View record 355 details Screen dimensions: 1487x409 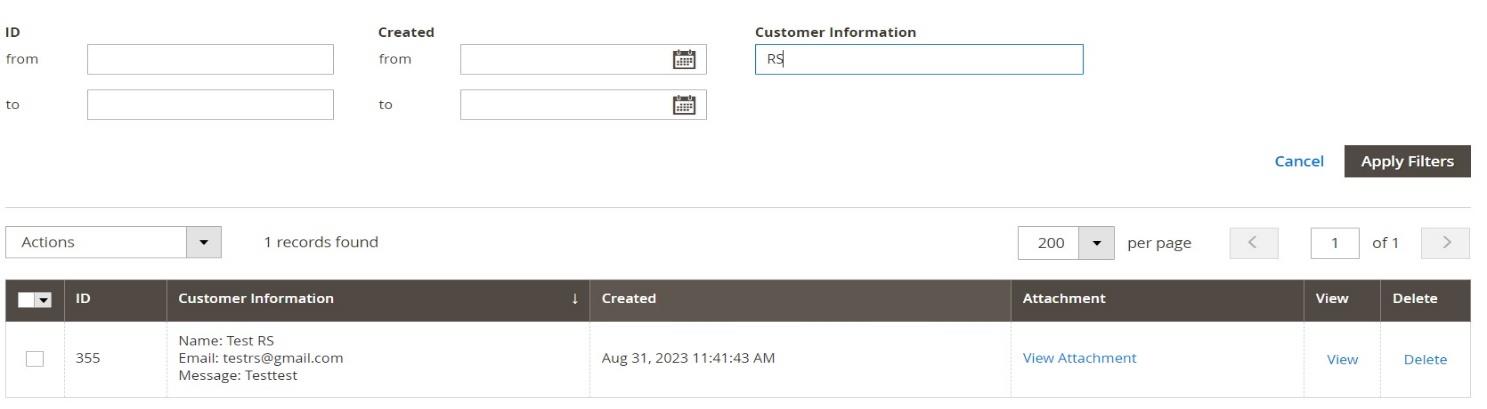coord(1341,360)
